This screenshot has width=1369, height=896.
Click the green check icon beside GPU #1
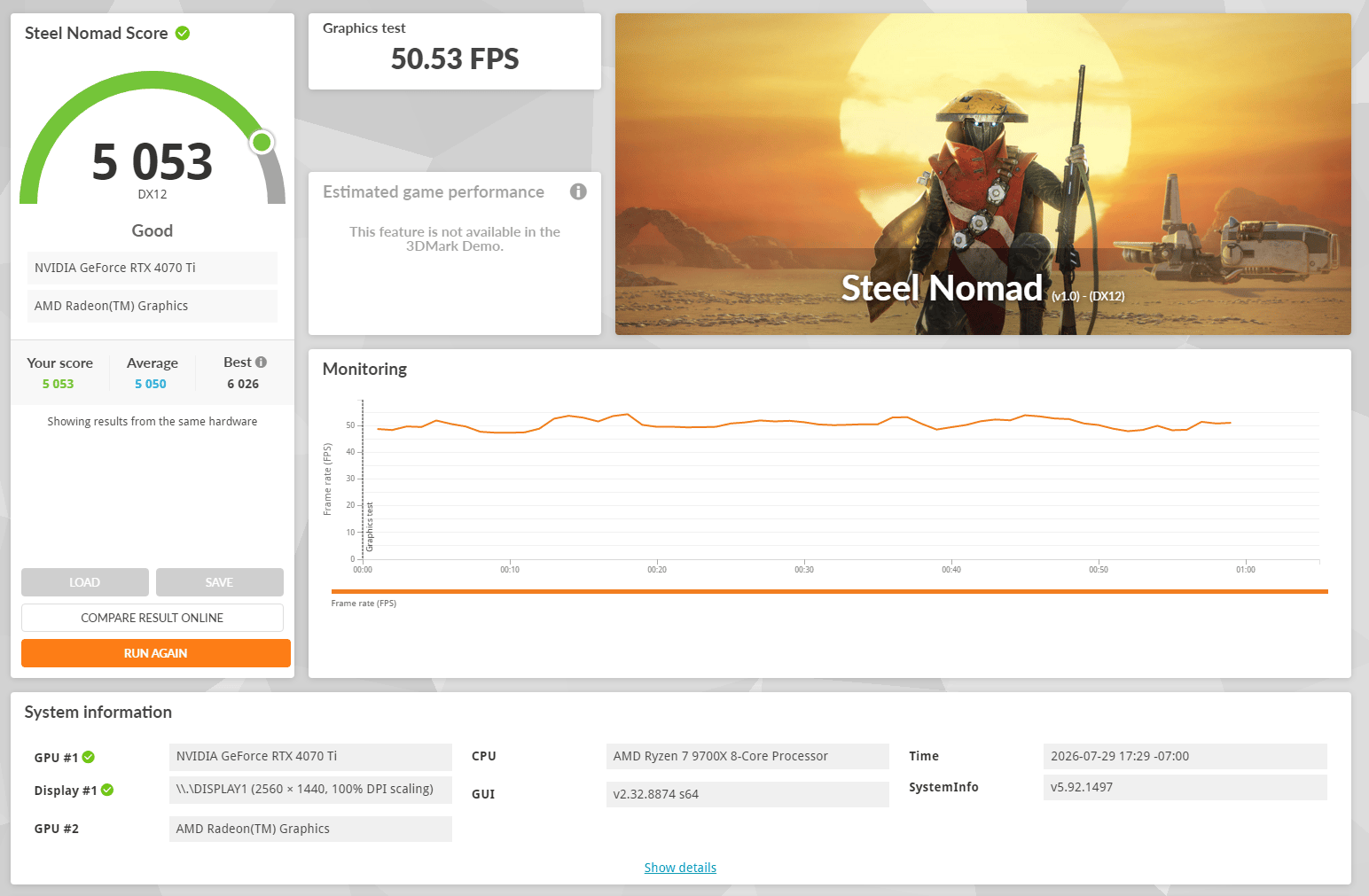tap(89, 757)
